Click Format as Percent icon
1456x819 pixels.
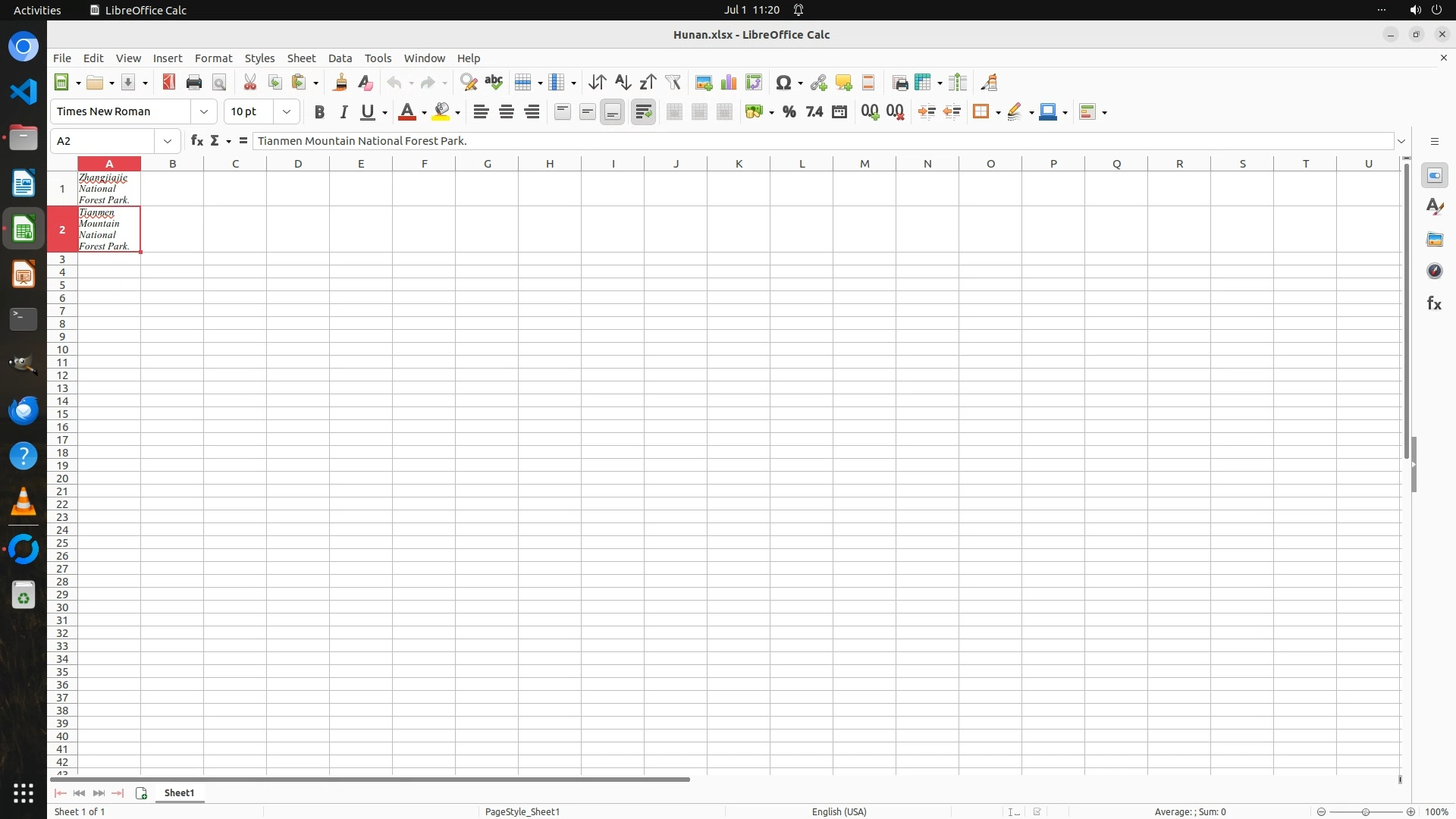pyautogui.click(x=789, y=112)
